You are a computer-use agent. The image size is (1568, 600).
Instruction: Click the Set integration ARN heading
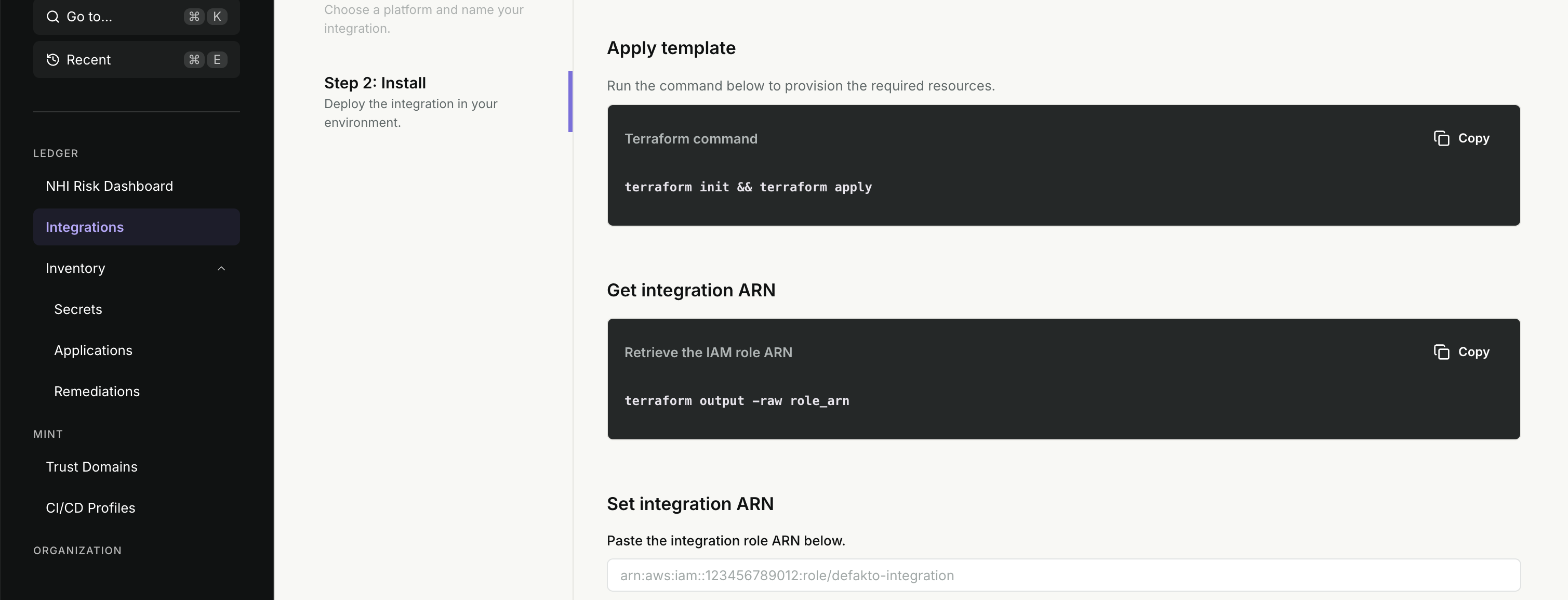click(690, 504)
